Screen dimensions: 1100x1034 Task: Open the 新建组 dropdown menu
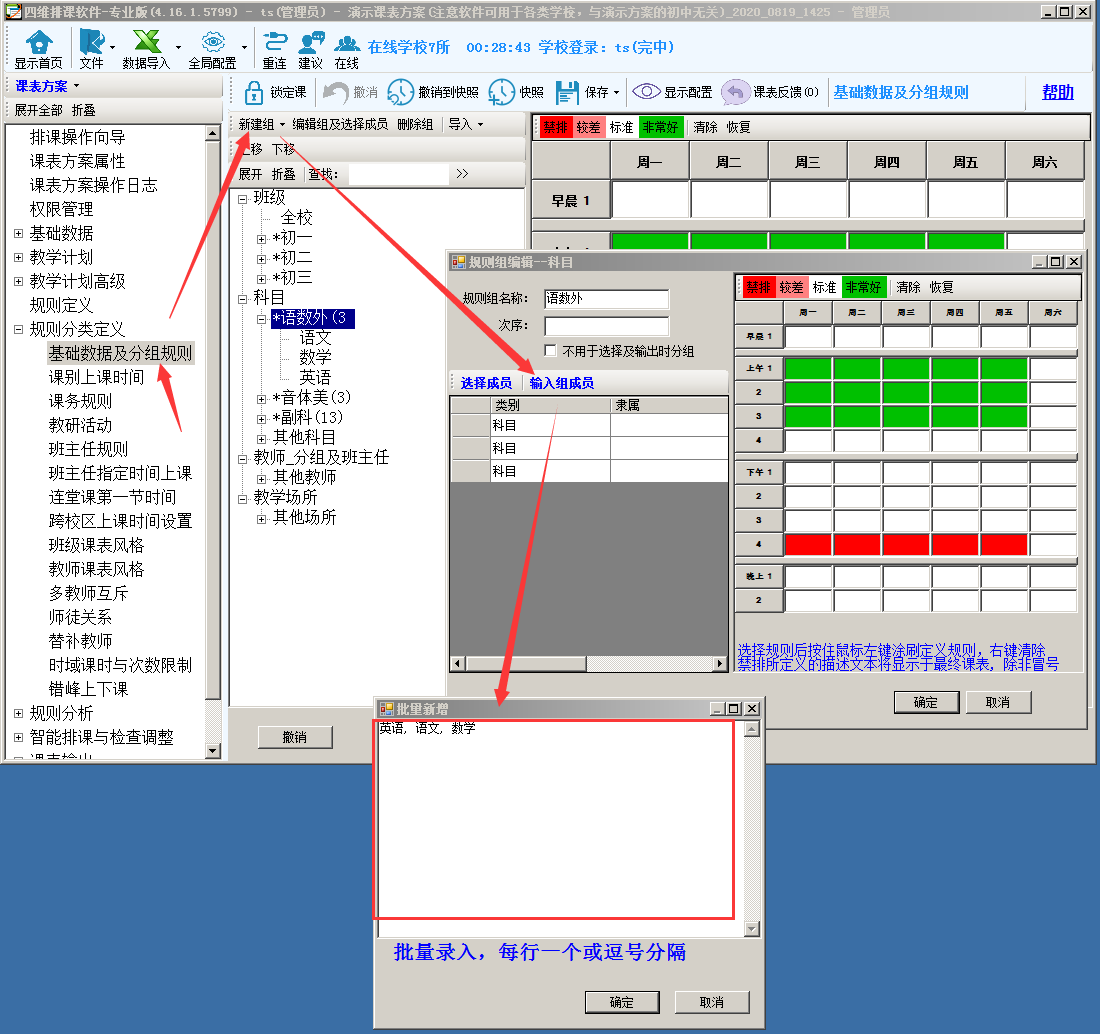coord(262,124)
